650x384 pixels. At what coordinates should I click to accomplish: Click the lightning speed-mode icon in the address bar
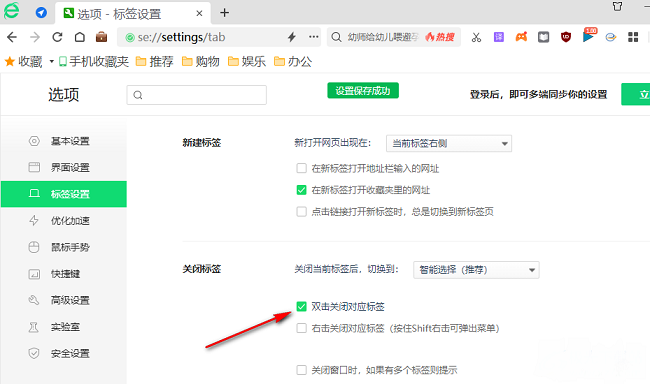pos(292,37)
